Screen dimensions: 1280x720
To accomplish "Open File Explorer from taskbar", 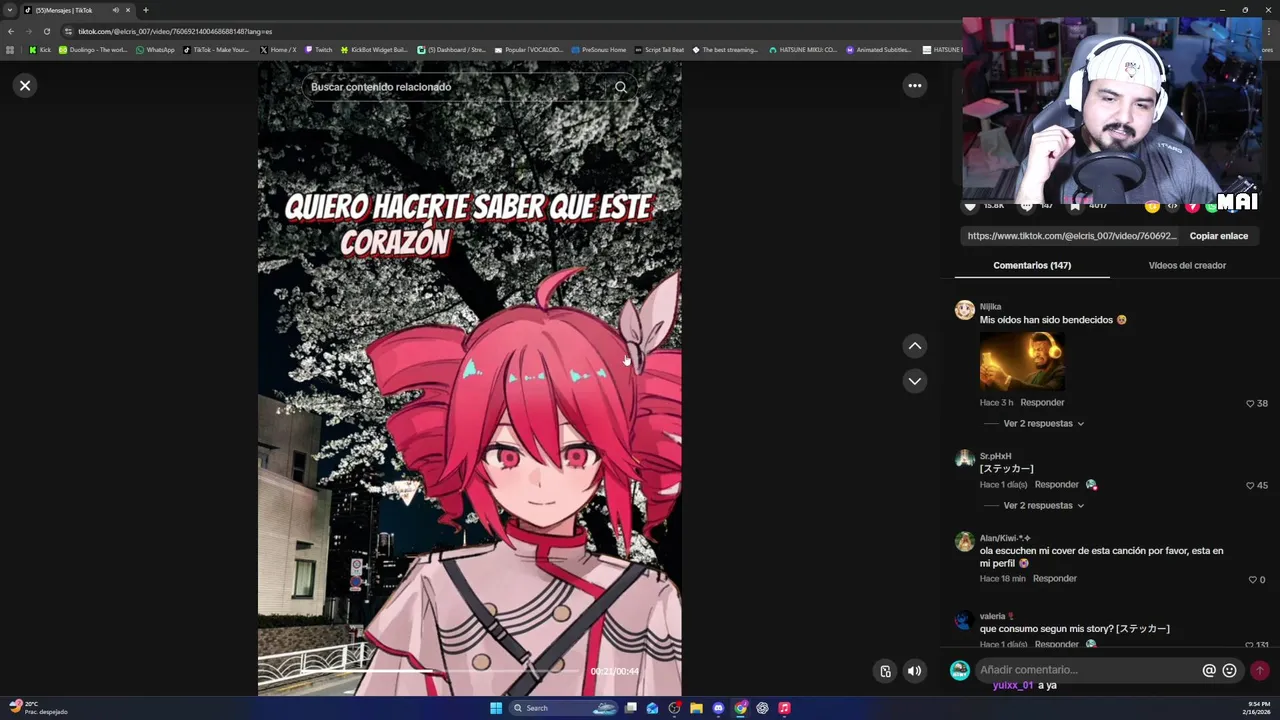I will 696,708.
